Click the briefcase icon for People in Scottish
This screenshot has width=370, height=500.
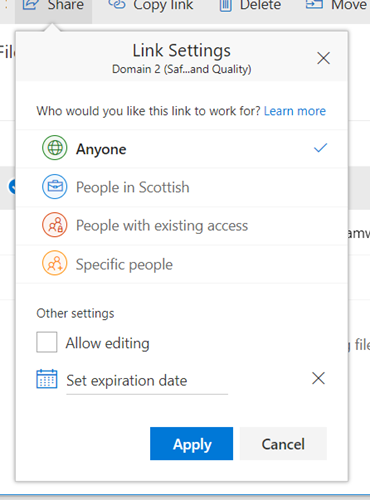point(55,187)
